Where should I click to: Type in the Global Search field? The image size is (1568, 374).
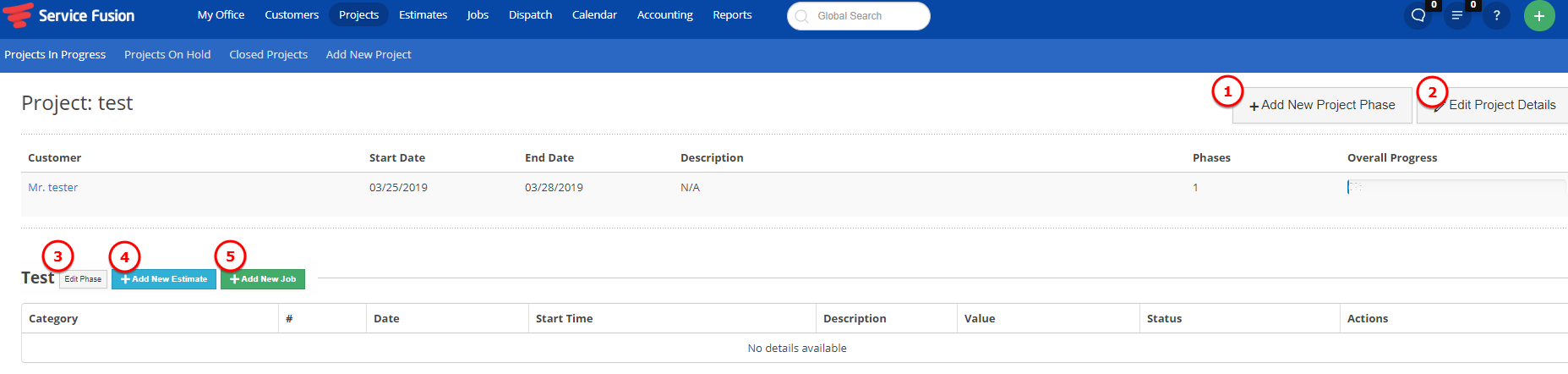[x=866, y=16]
